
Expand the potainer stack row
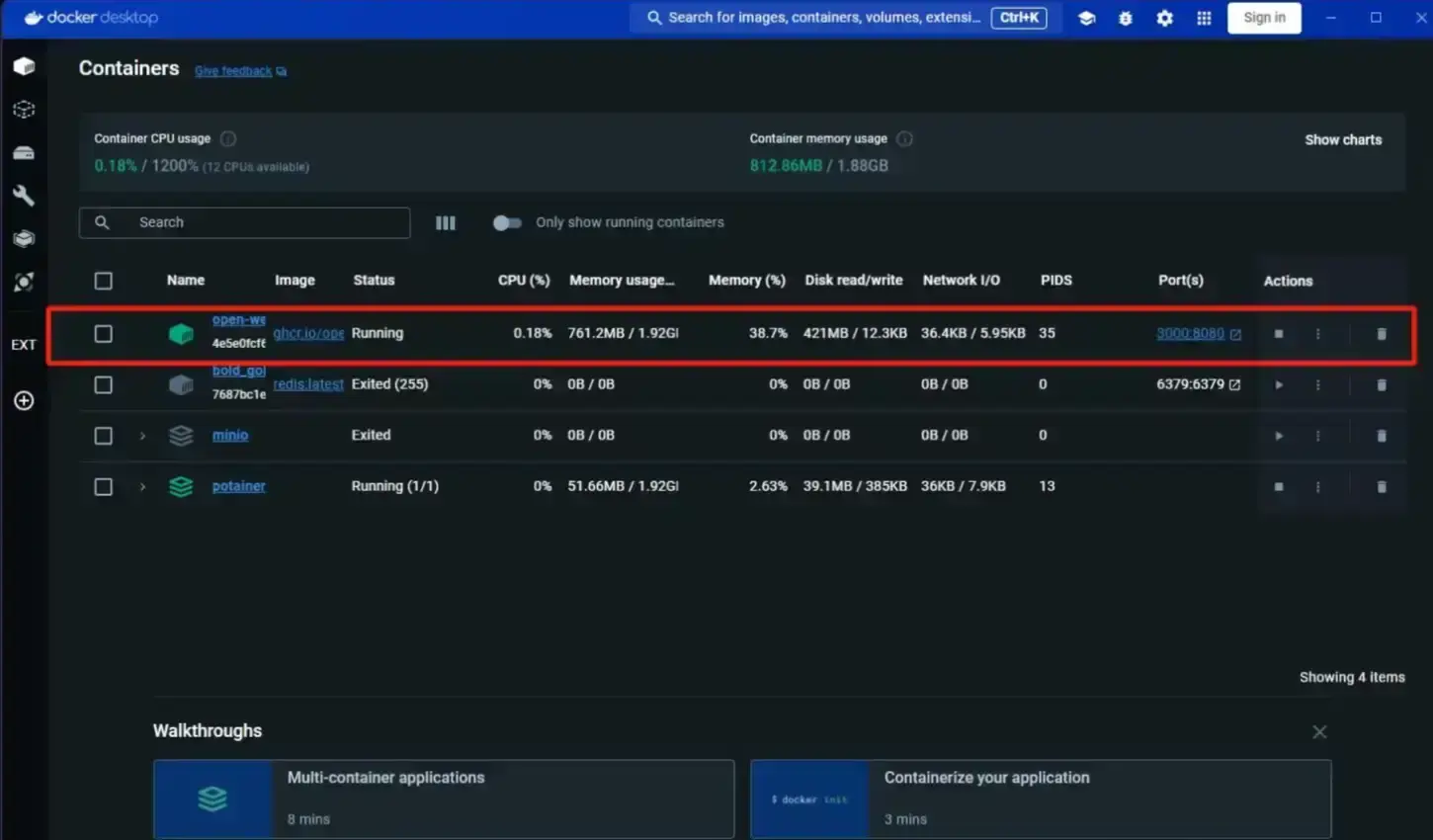tap(142, 486)
